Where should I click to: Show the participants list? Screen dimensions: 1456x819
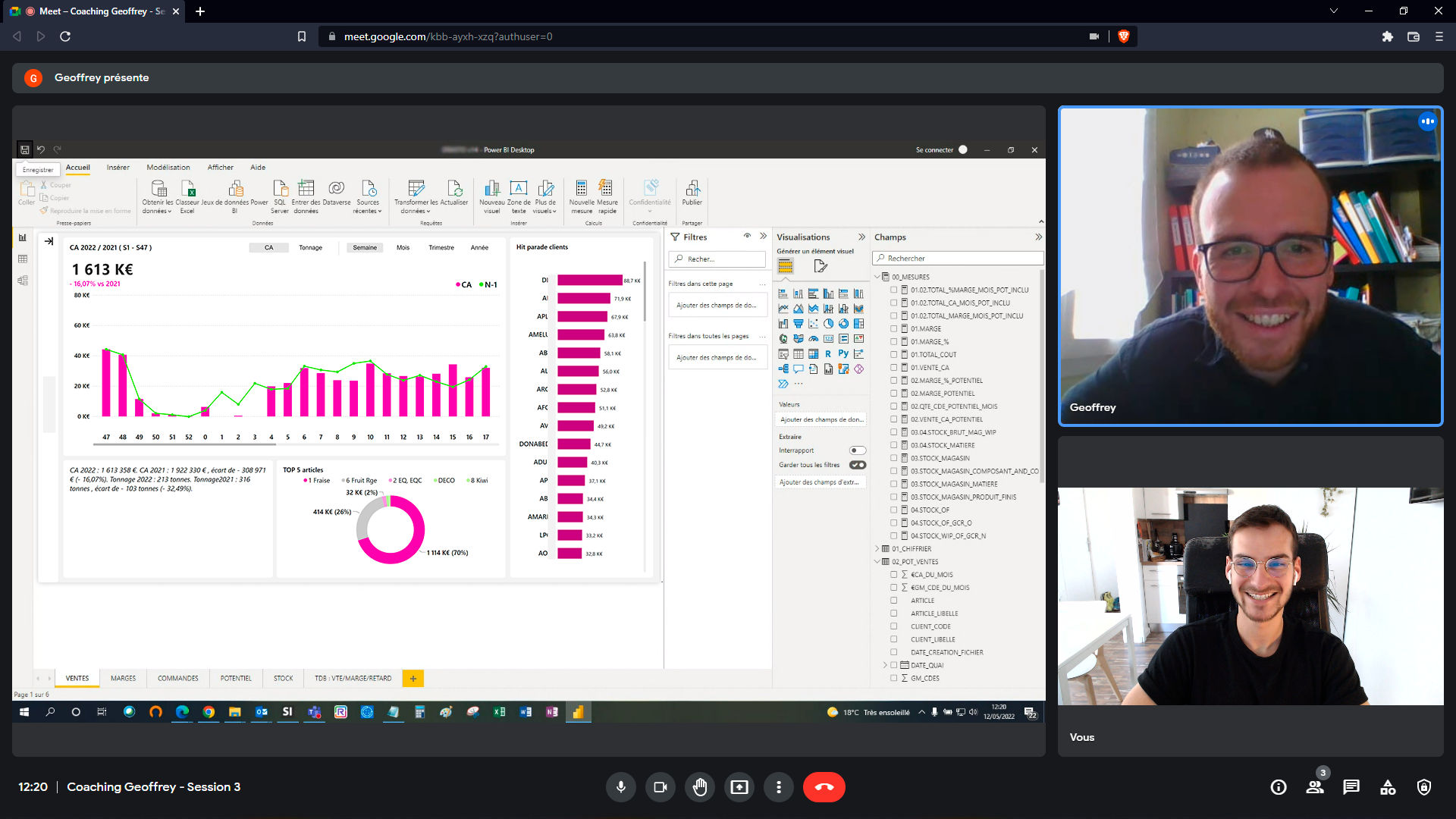tap(1315, 787)
